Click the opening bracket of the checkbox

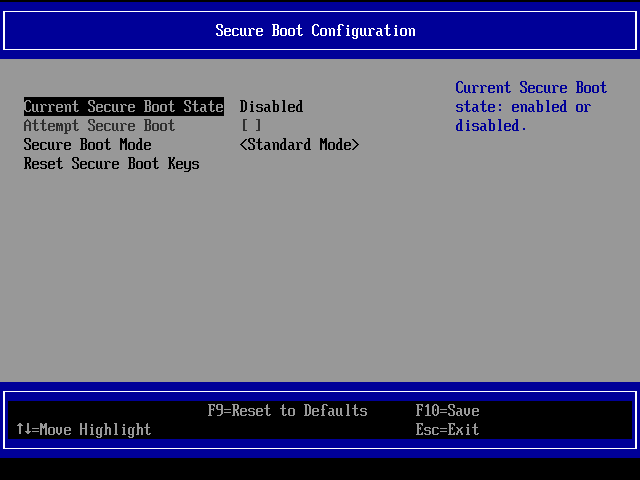[x=244, y=126]
